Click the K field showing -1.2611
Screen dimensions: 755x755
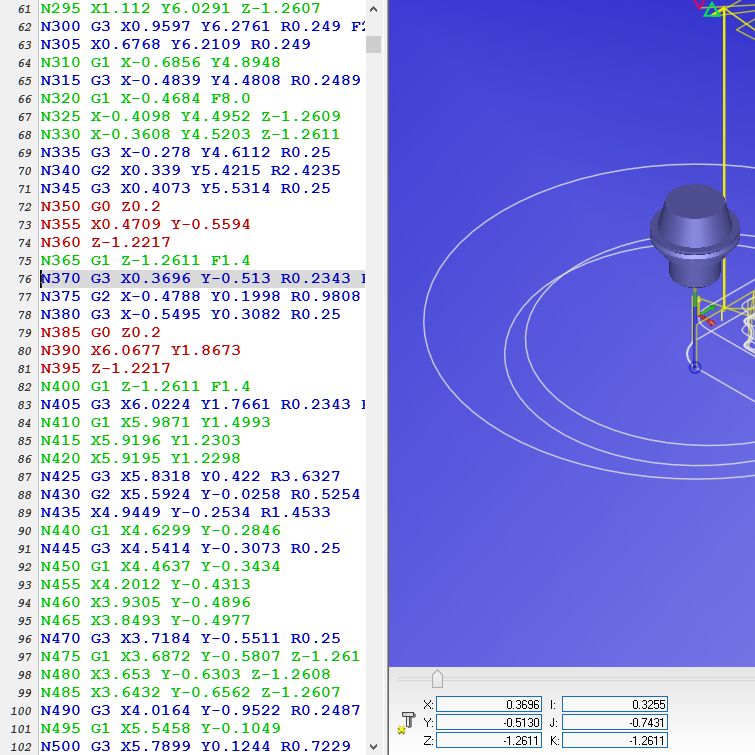615,740
